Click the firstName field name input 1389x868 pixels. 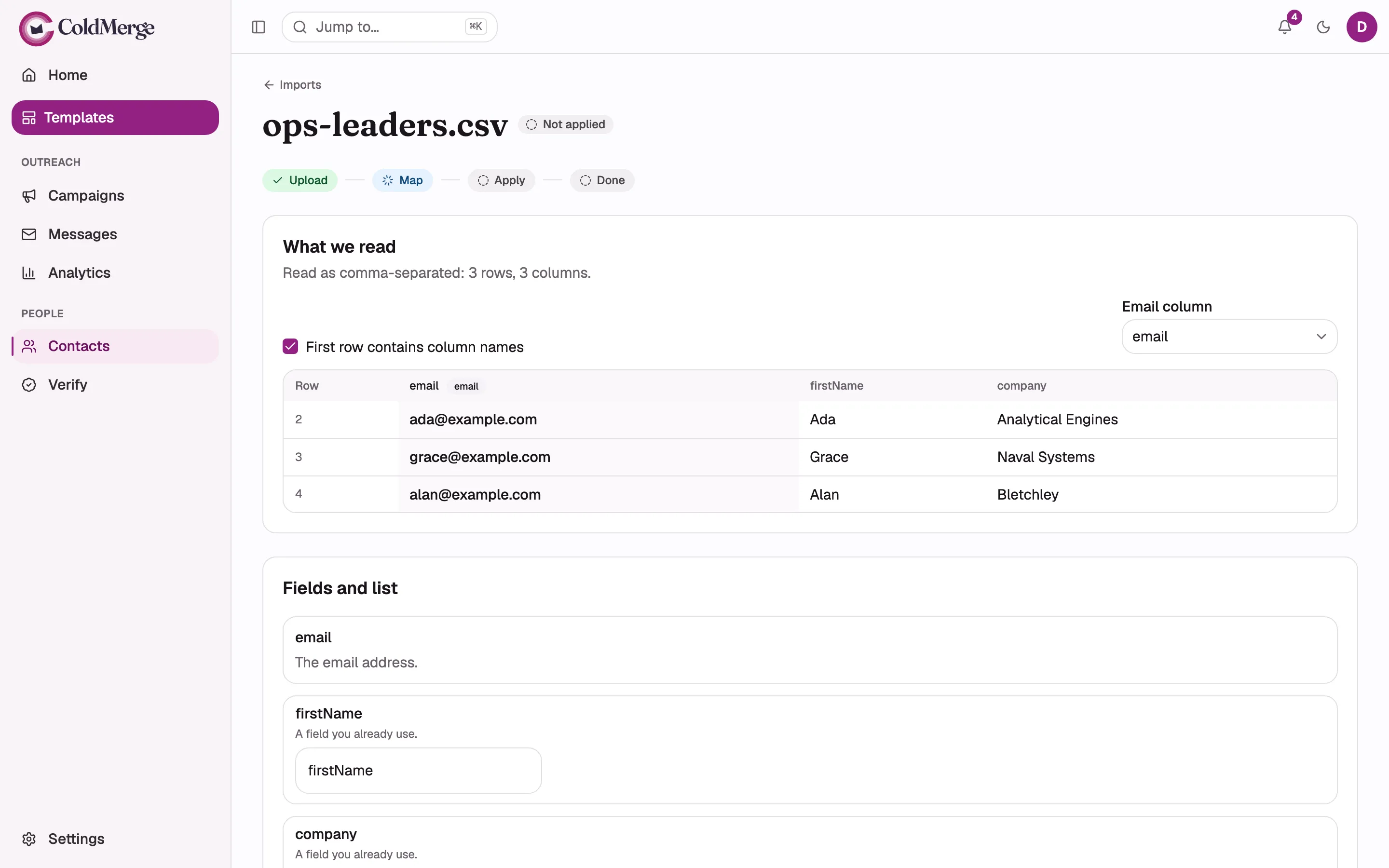click(x=418, y=771)
